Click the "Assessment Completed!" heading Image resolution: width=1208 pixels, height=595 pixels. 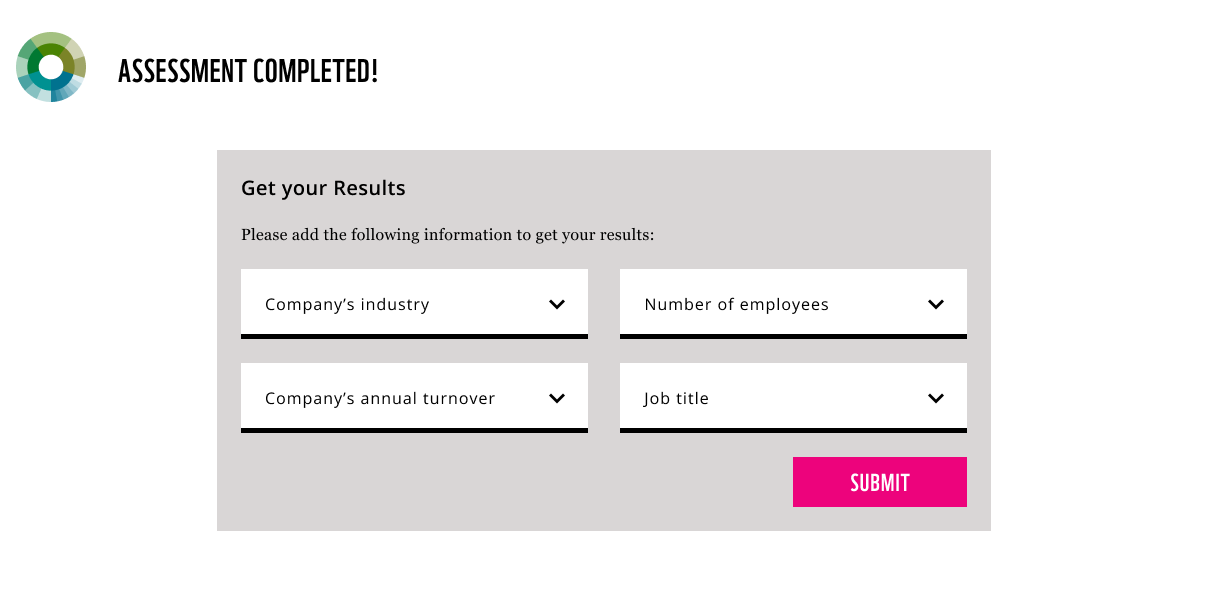[248, 71]
